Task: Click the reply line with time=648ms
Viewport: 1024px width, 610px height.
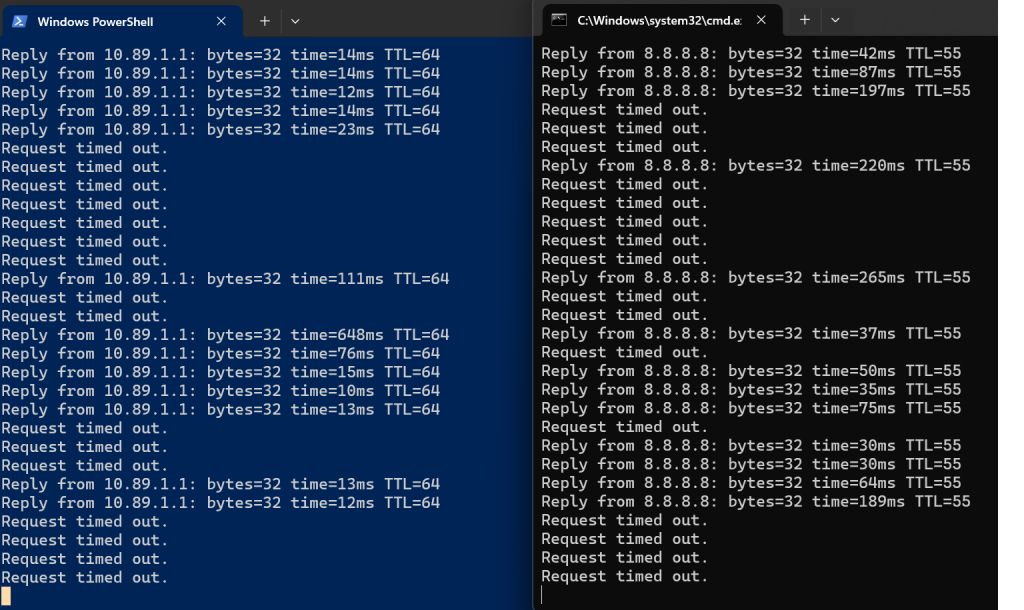Action: click(x=225, y=334)
